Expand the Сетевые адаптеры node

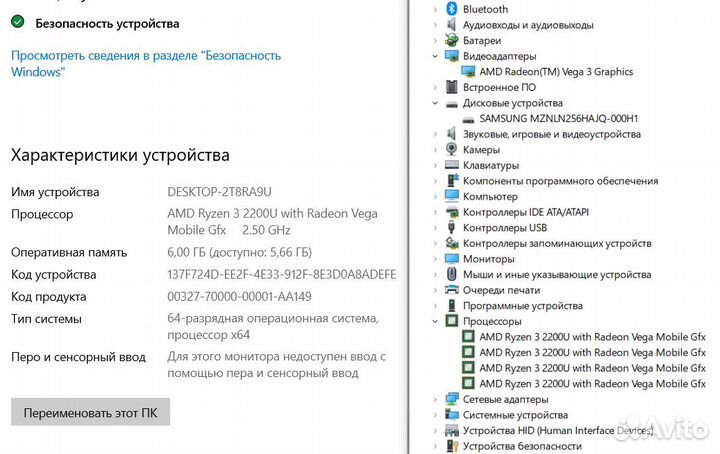coord(435,399)
